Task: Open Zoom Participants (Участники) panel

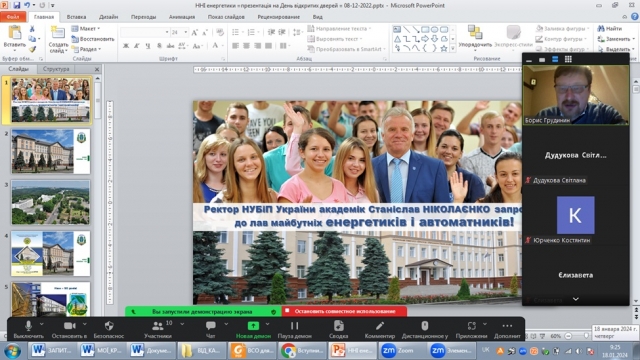Action: (x=158, y=329)
